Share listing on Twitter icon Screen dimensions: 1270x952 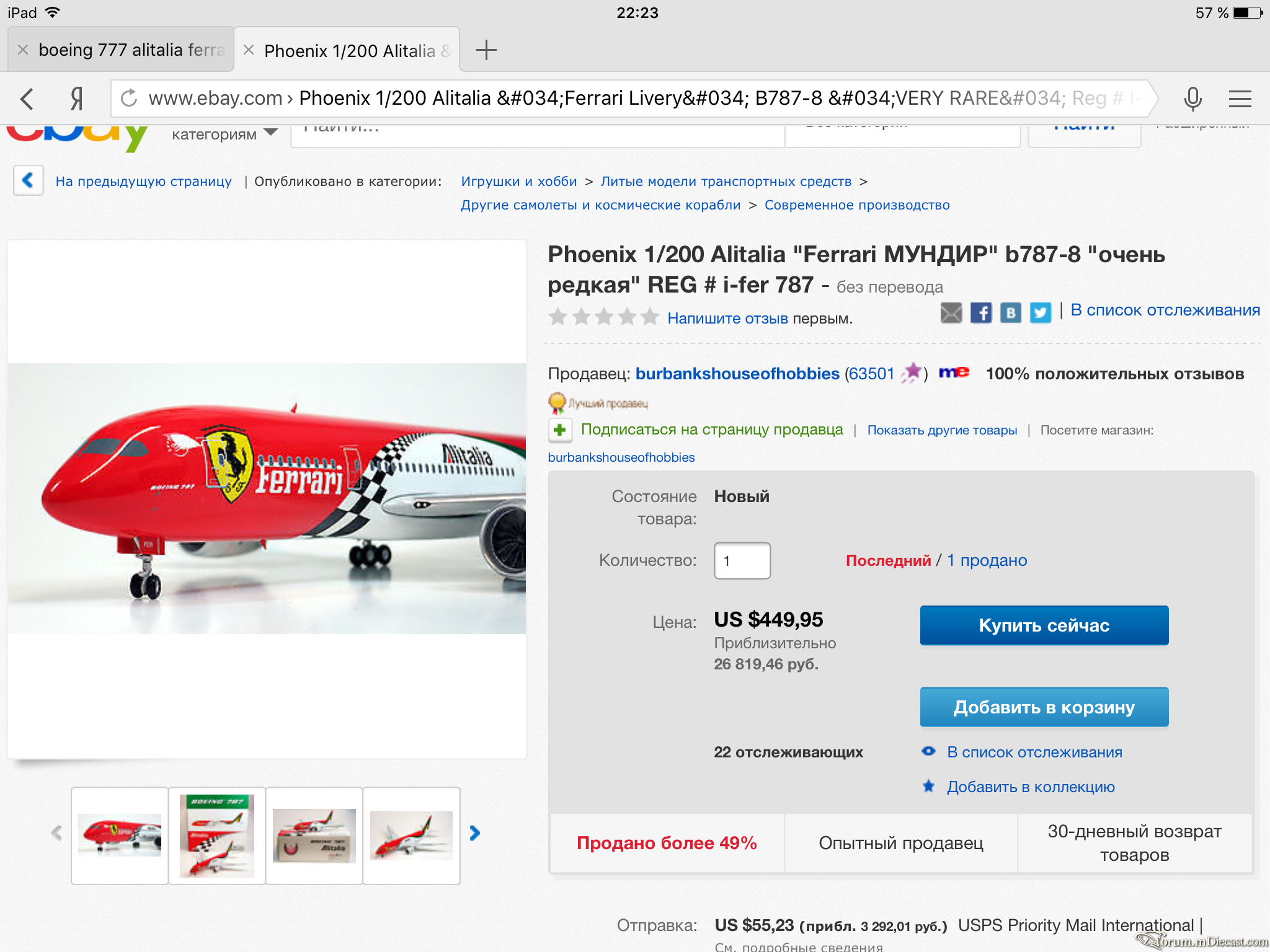(x=1041, y=313)
